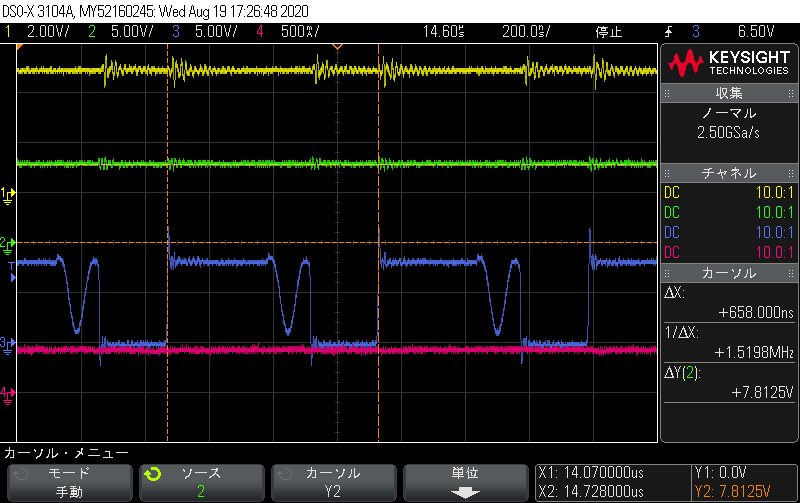Click channel 1 ground marker on left edge

pyautogui.click(x=8, y=195)
